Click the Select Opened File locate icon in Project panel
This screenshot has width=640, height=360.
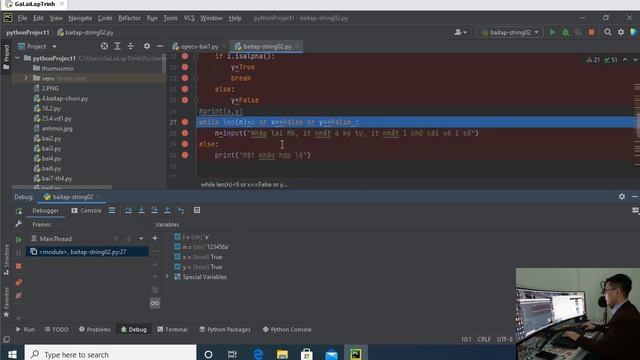click(104, 46)
